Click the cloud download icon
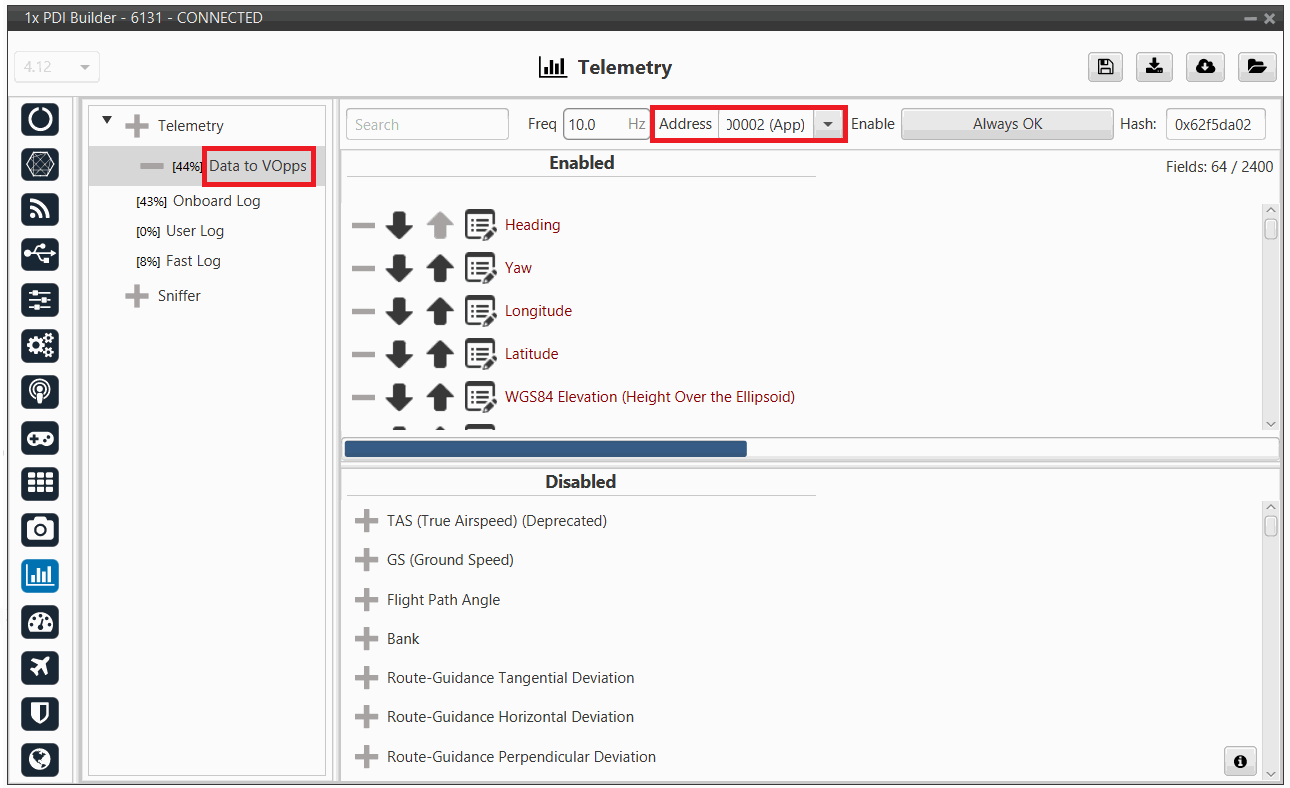Screen dimensions: 1290x788 tap(1205, 67)
